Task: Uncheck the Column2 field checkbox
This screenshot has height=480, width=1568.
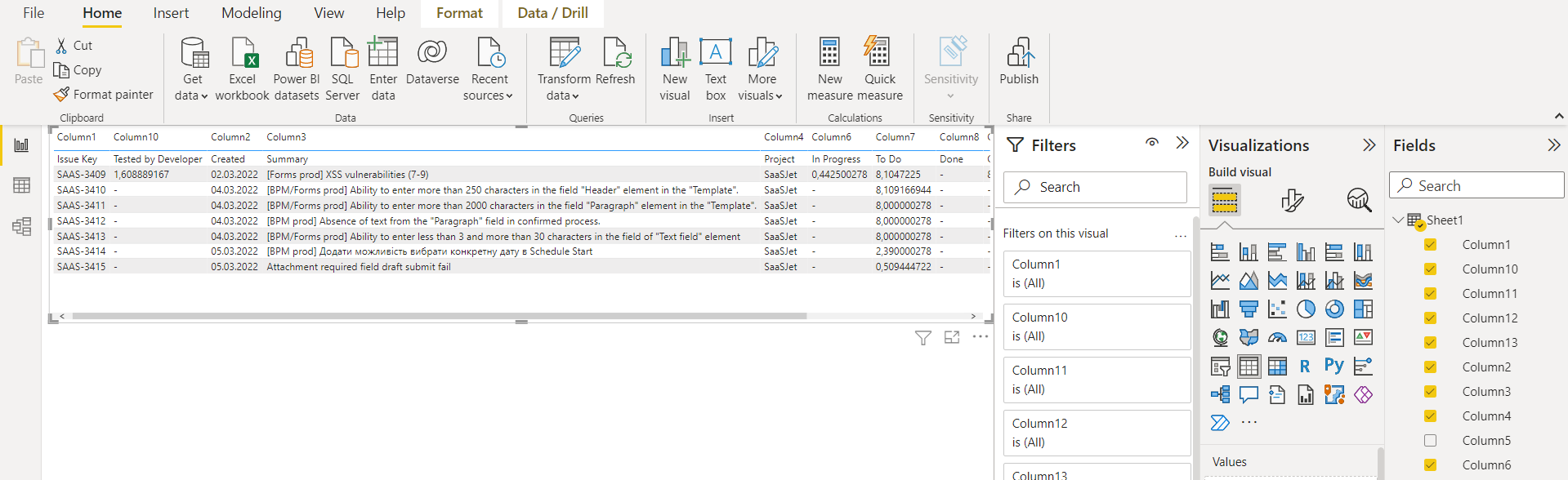Action: (x=1430, y=367)
